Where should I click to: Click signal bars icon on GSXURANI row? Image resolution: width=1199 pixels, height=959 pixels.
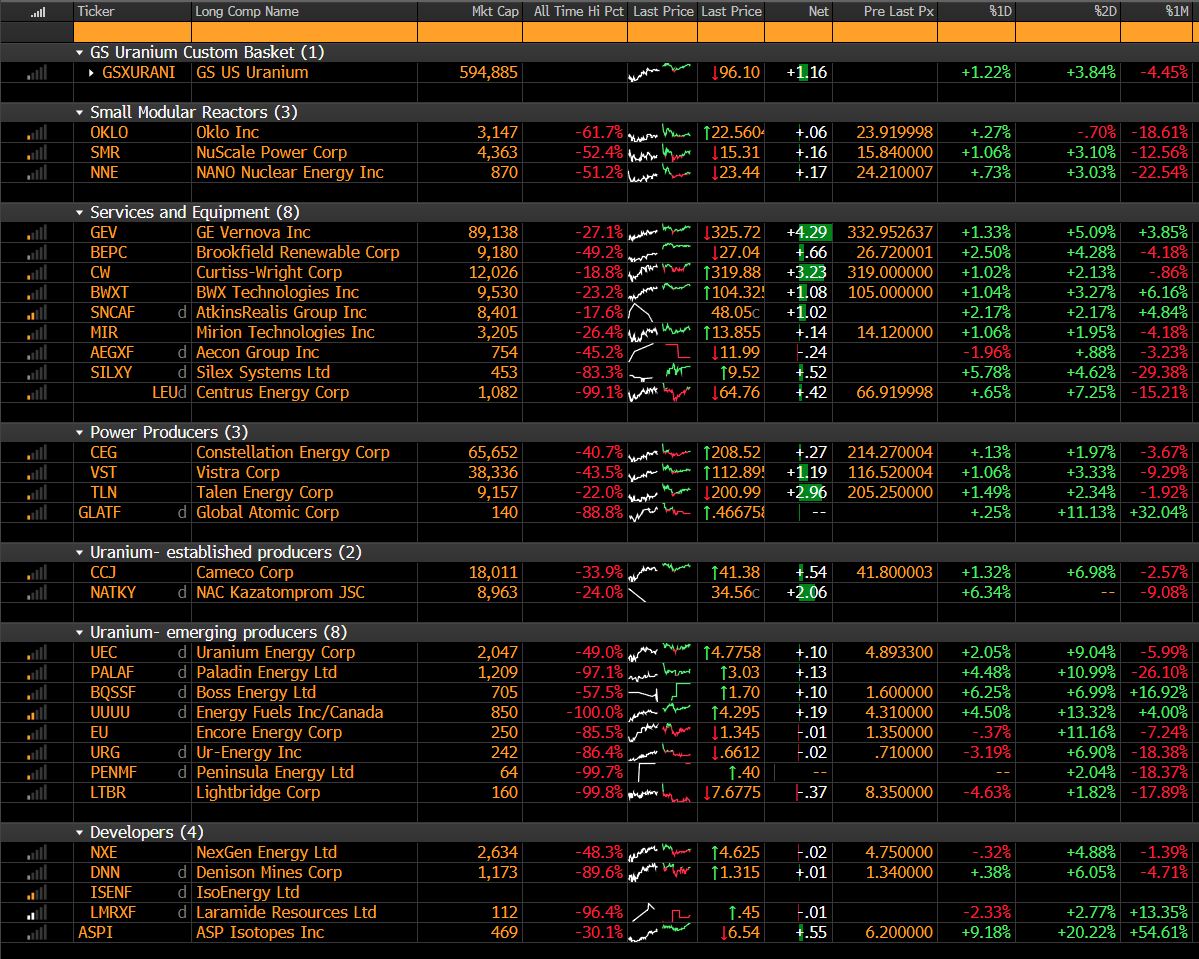coord(36,73)
